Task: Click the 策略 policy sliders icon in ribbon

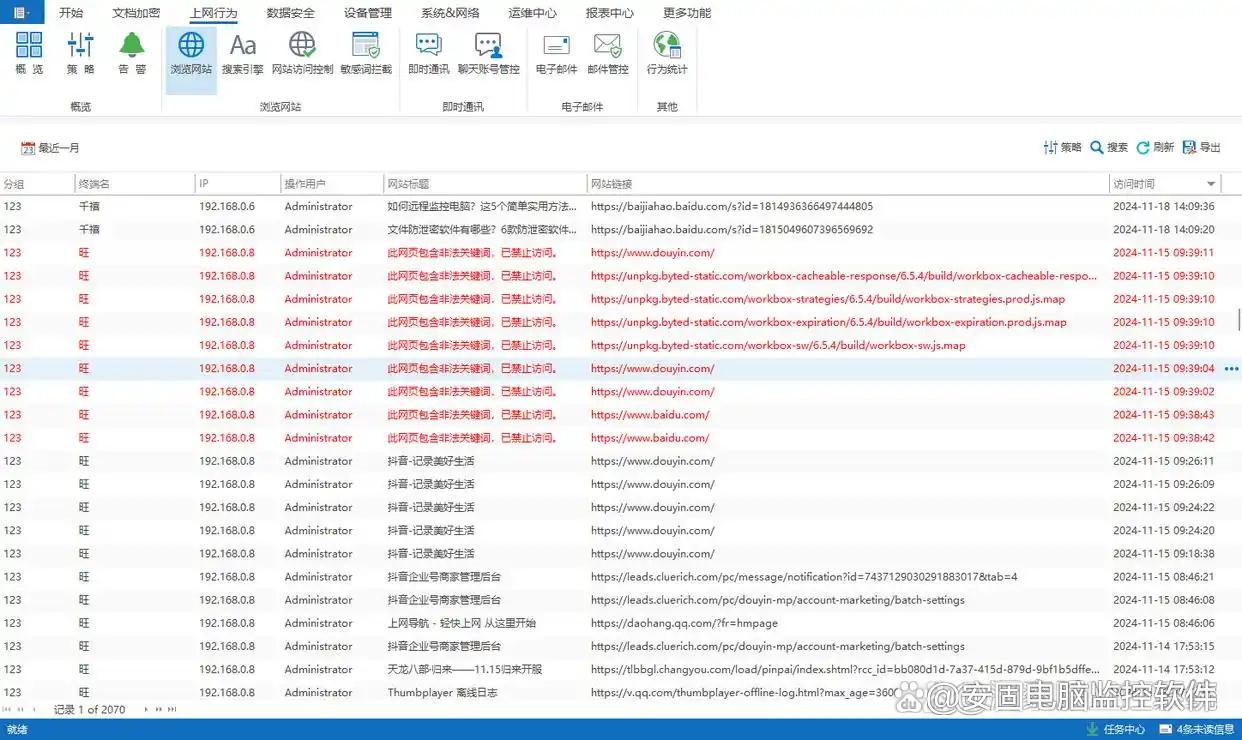Action: (x=80, y=53)
